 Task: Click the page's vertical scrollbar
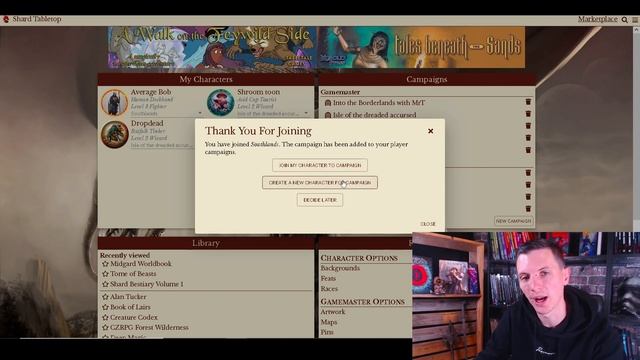click(x=636, y=127)
